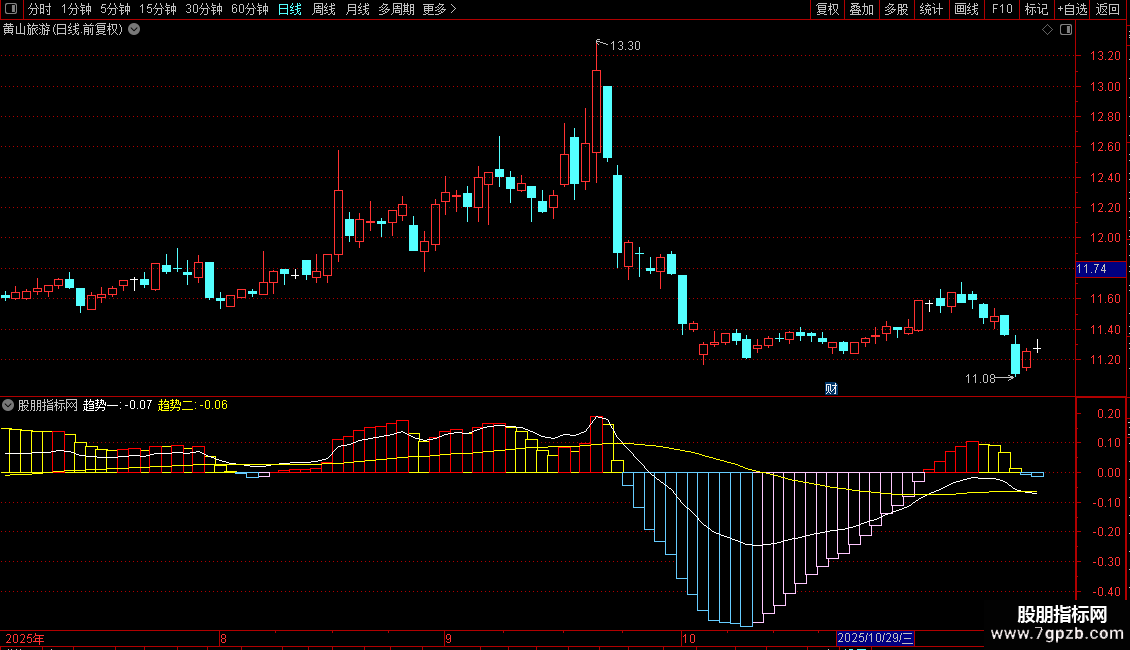
Task: Click the 2025/10/29 date marker
Action: click(875, 638)
